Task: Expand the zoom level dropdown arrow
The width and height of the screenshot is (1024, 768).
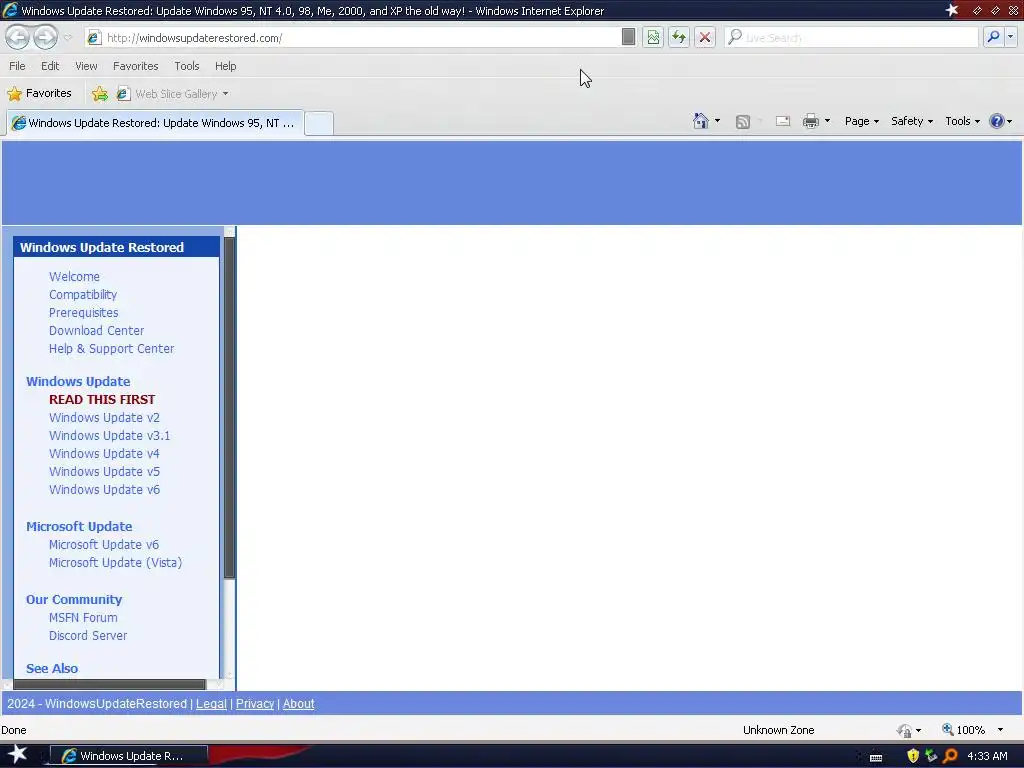Action: coord(1000,730)
